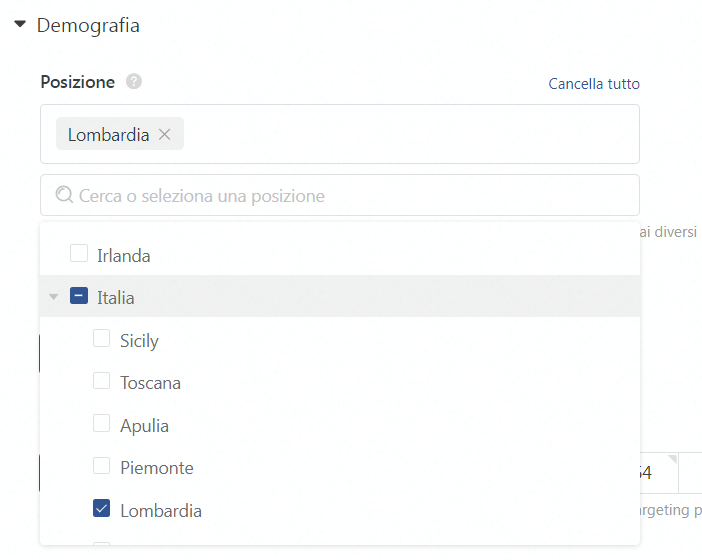Remove the Lombardia tag with the X icon
This screenshot has width=702, height=560.
pyautogui.click(x=164, y=134)
